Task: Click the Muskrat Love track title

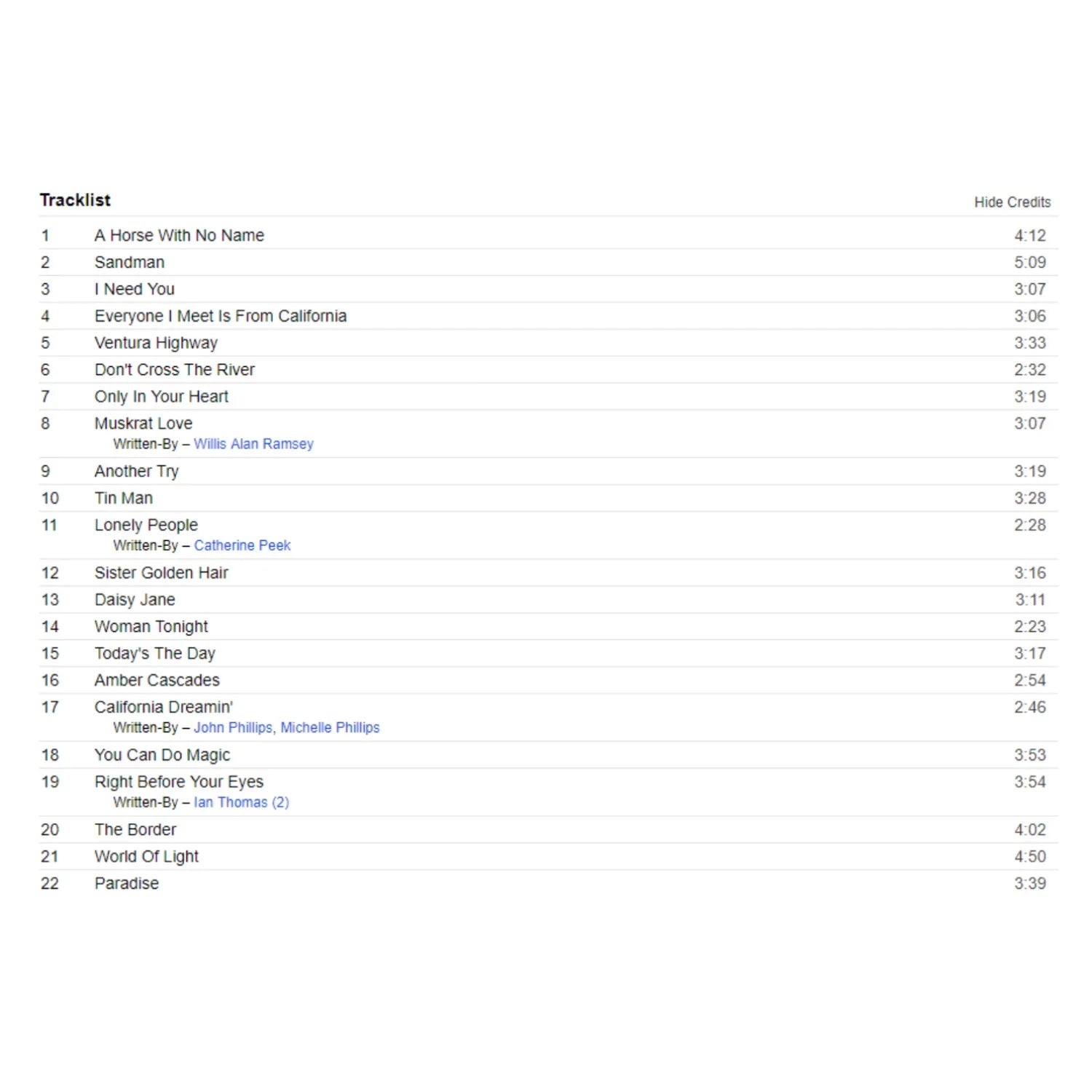Action: [143, 424]
